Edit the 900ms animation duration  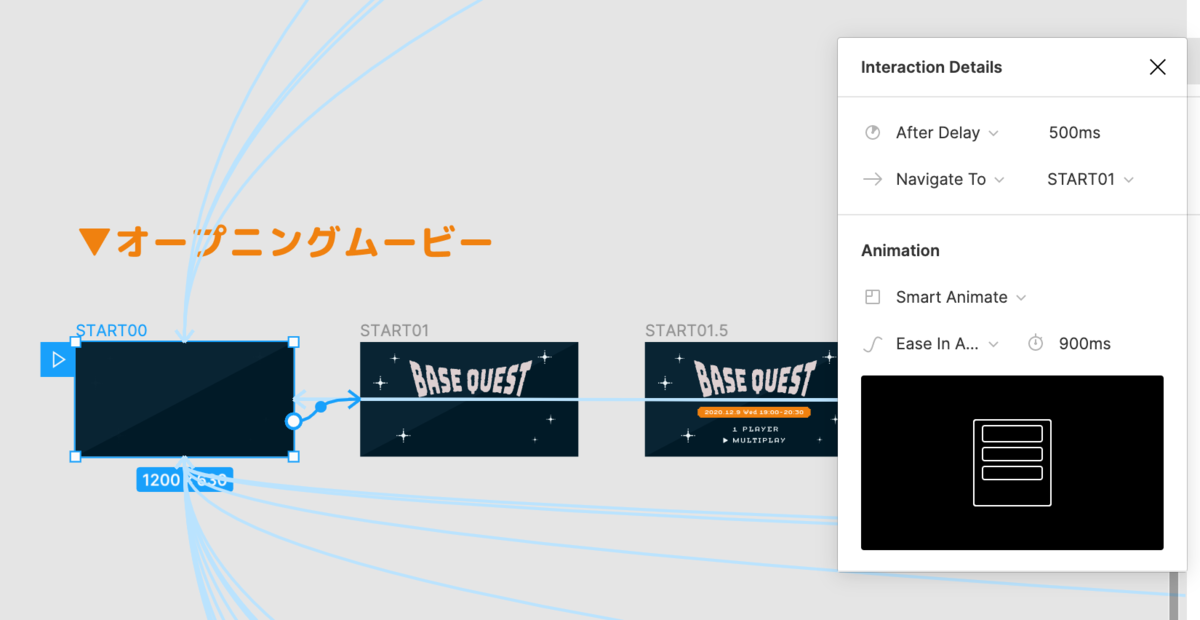1084,344
